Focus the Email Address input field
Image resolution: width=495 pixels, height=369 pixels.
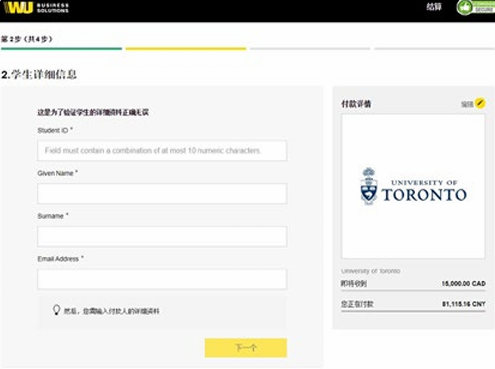[x=162, y=279]
